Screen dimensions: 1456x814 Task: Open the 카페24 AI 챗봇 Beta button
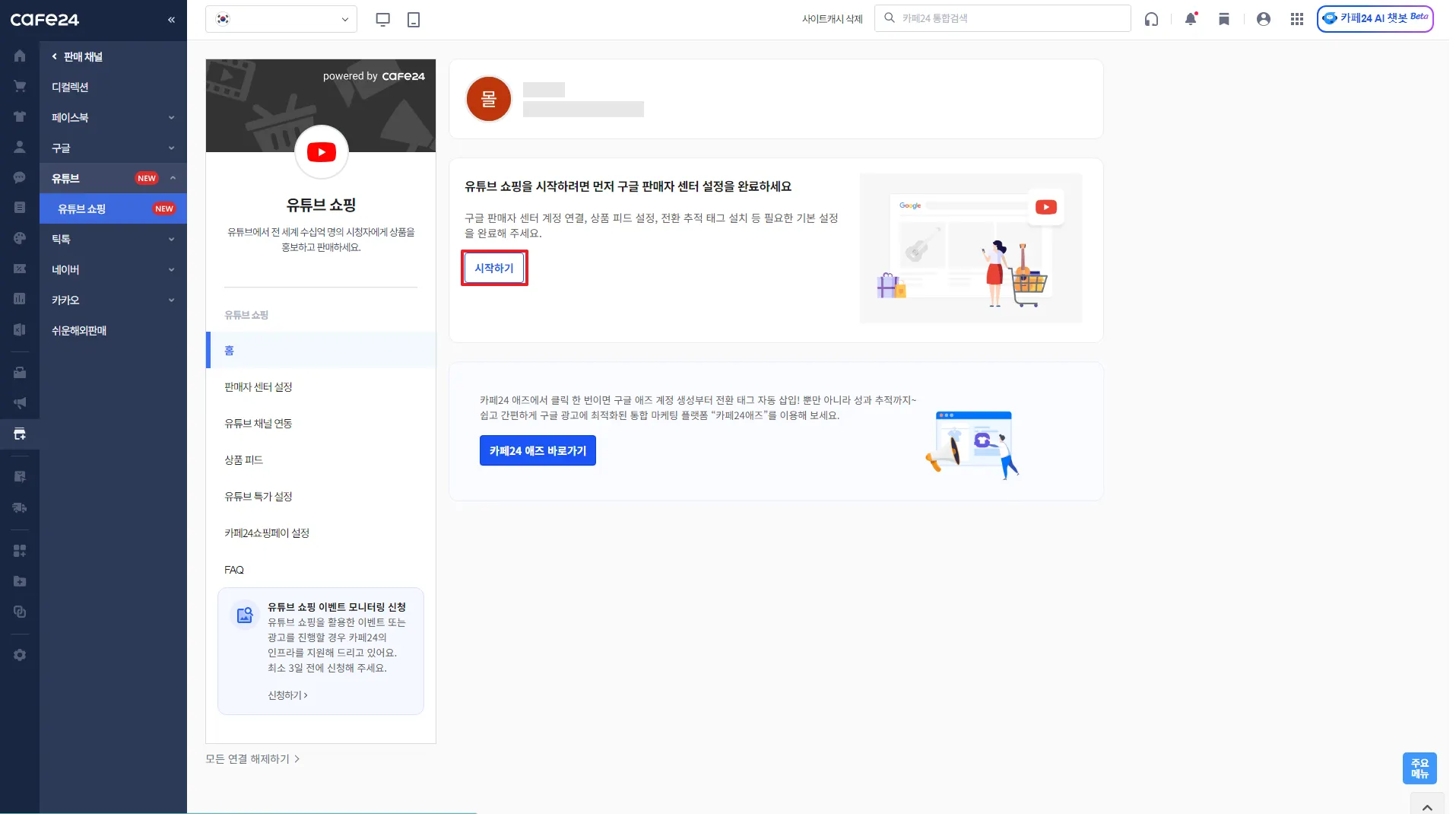[x=1375, y=18]
